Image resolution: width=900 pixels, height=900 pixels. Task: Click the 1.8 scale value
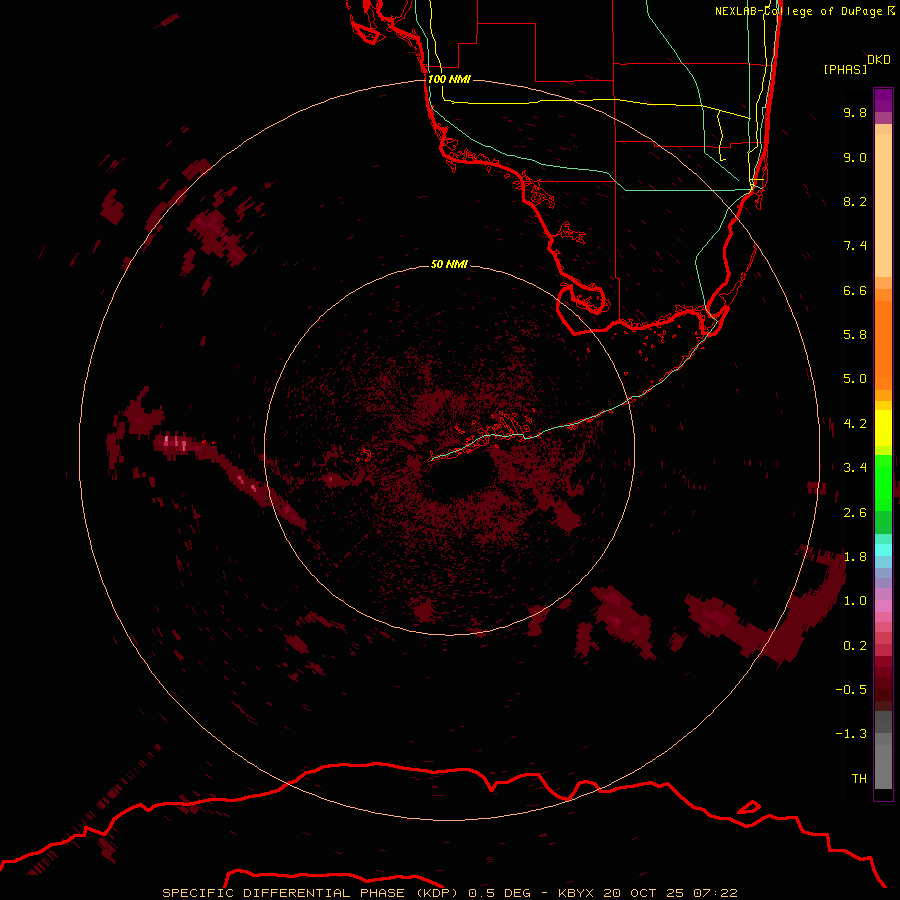click(855, 557)
